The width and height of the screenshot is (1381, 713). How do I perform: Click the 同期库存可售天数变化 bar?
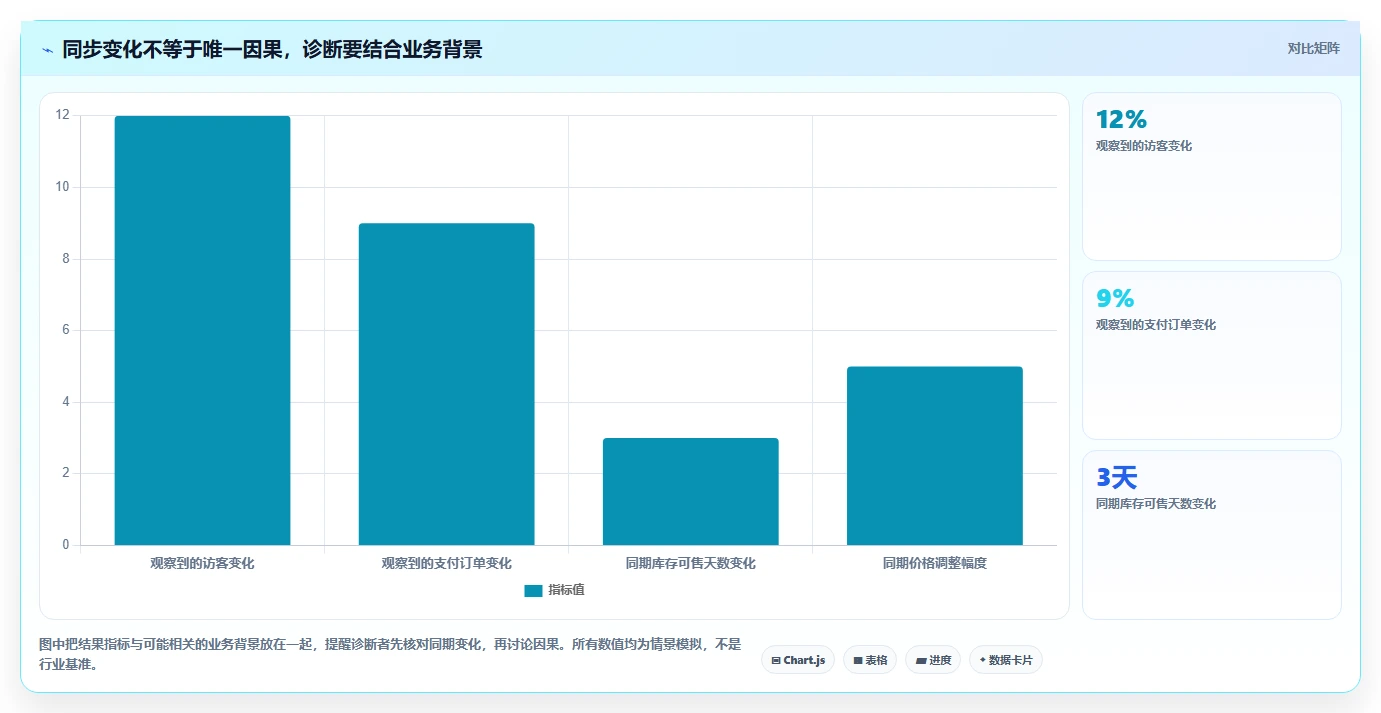690,491
